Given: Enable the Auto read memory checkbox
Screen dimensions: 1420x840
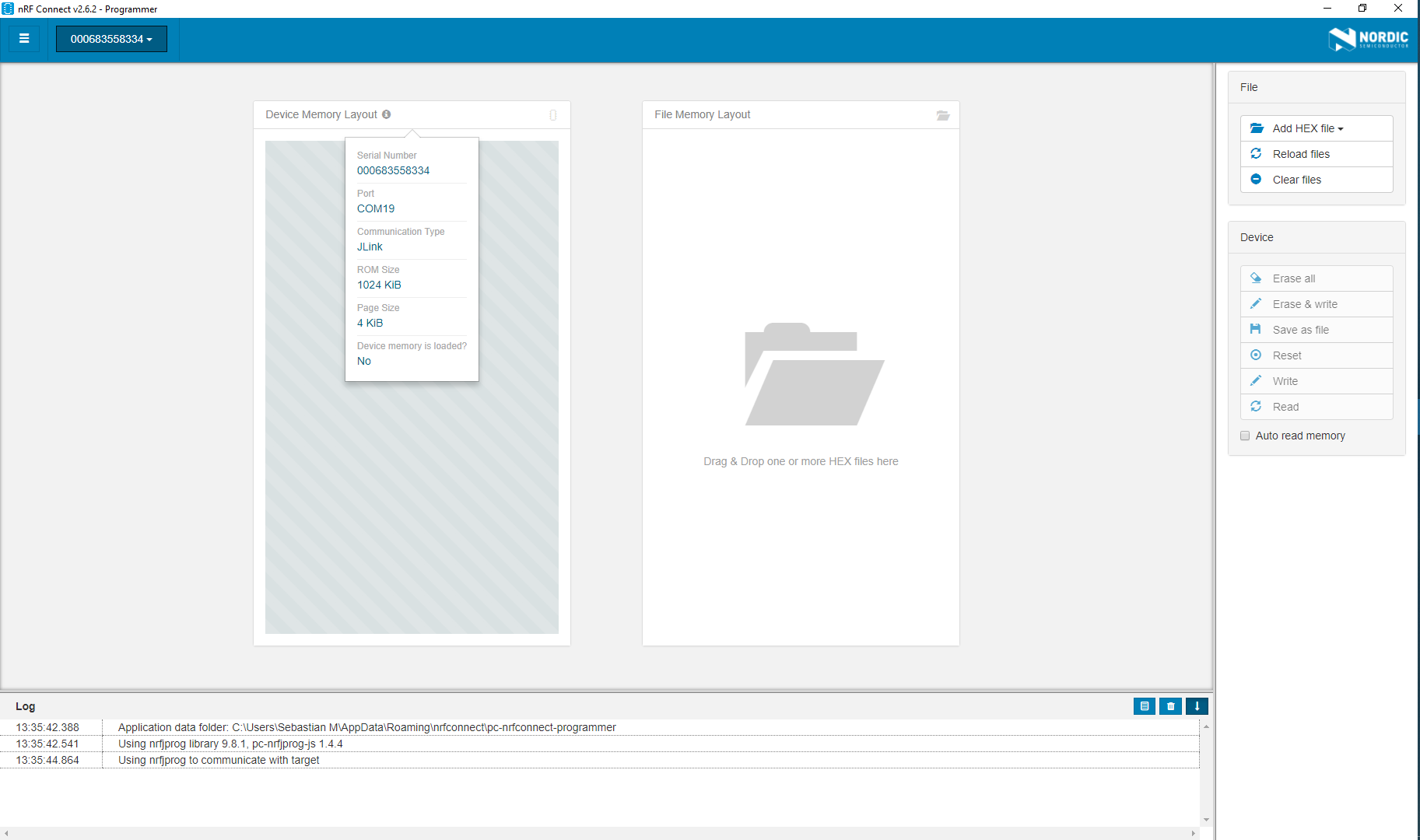Looking at the screenshot, I should pos(1245,436).
